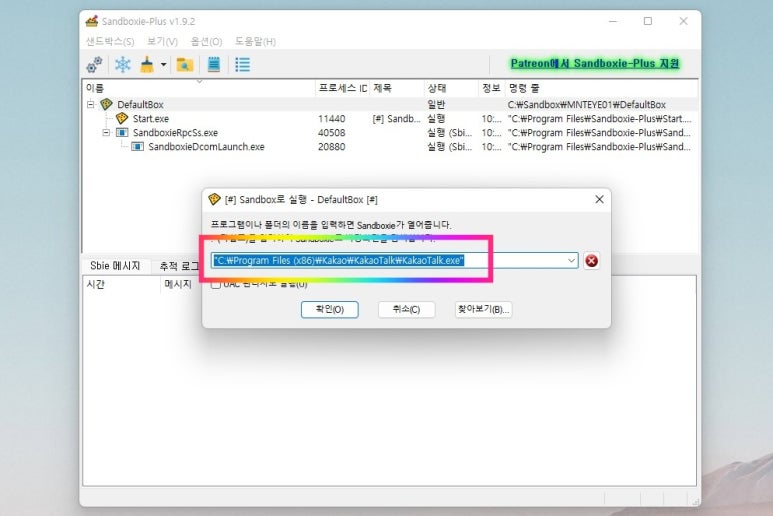Click the Sandboxie-Plus title bar app icon
773x516 pixels.
[x=92, y=21]
